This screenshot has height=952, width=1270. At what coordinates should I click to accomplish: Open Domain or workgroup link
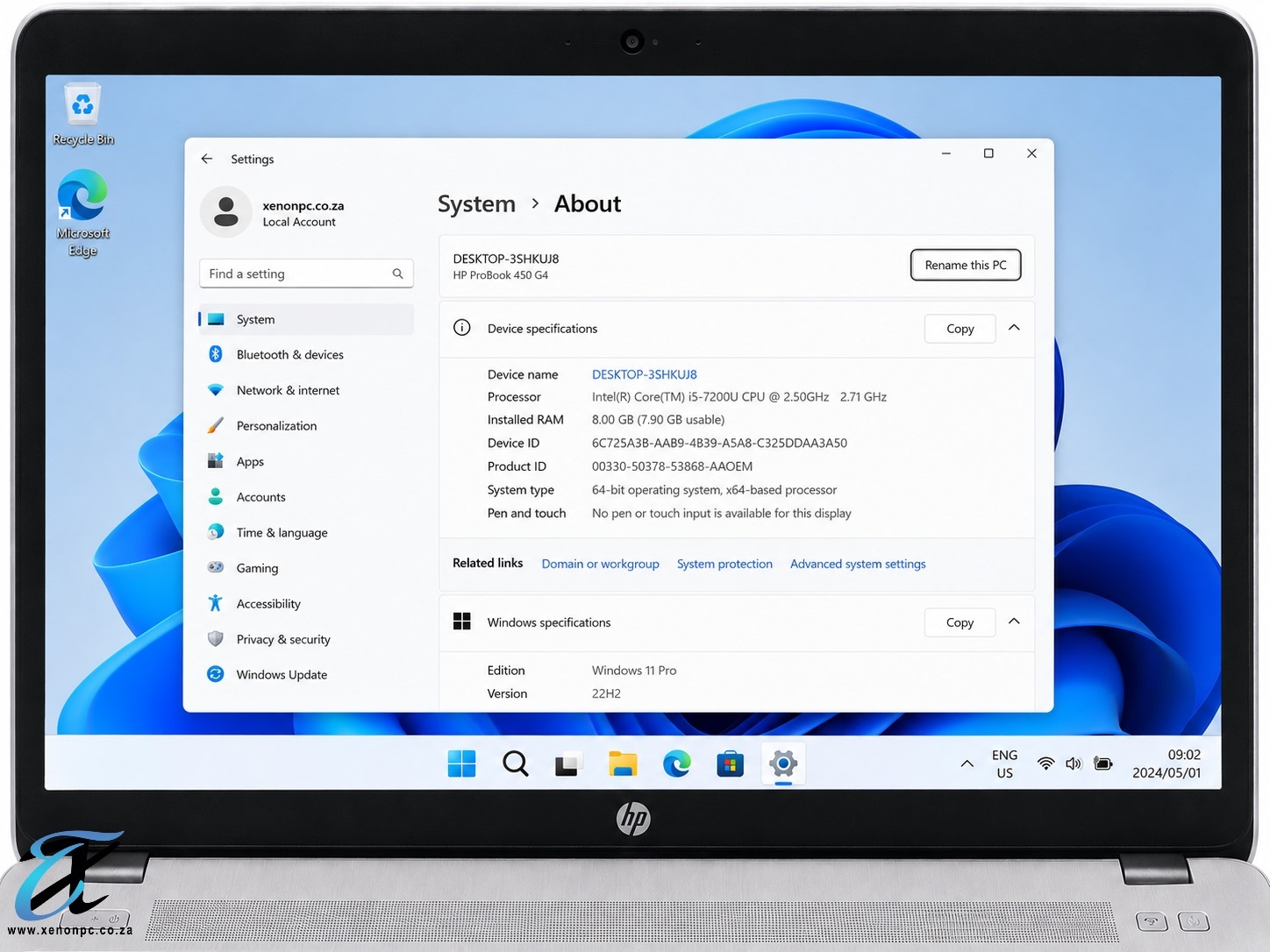(x=600, y=564)
